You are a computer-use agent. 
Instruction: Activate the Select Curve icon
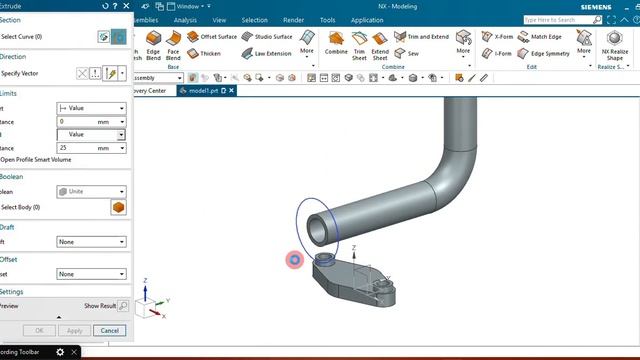[x=119, y=37]
